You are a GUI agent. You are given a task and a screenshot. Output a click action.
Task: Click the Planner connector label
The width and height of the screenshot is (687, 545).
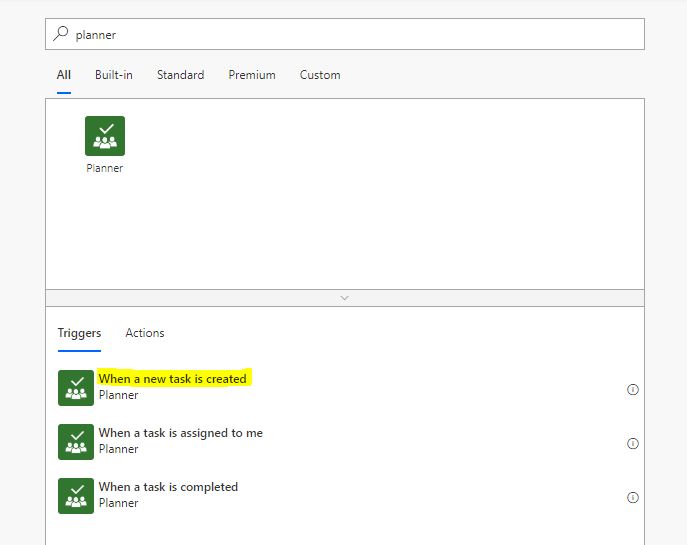[x=105, y=168]
